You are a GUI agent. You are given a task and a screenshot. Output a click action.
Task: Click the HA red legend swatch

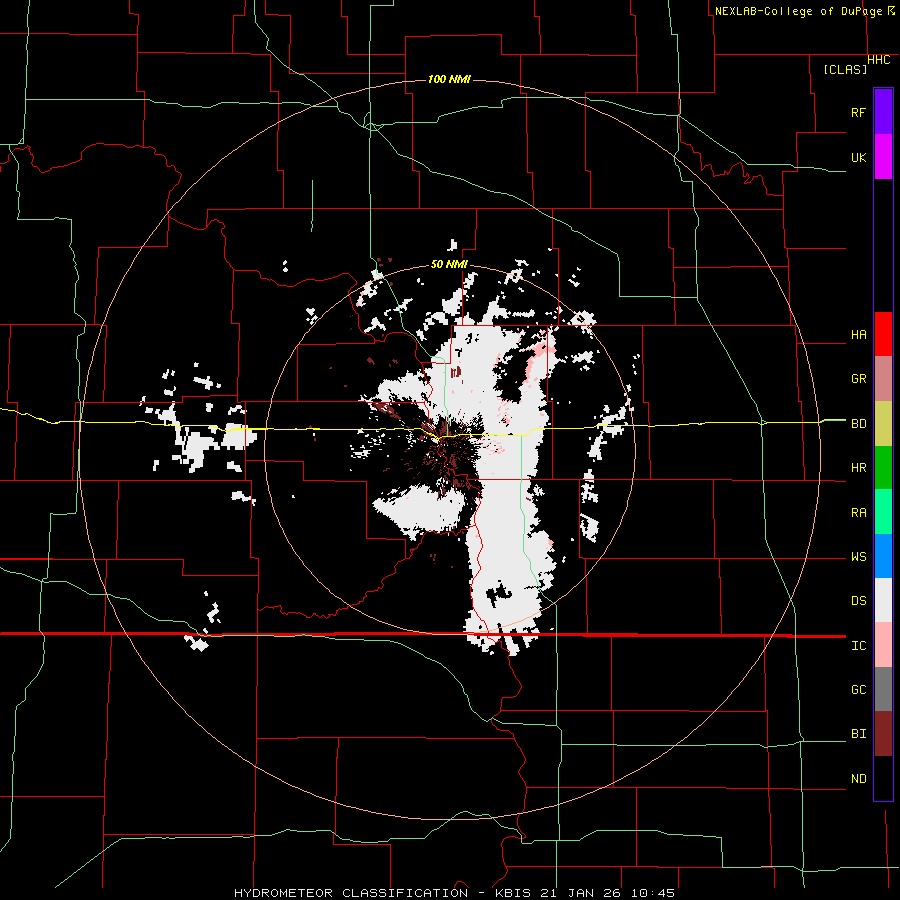click(x=883, y=334)
